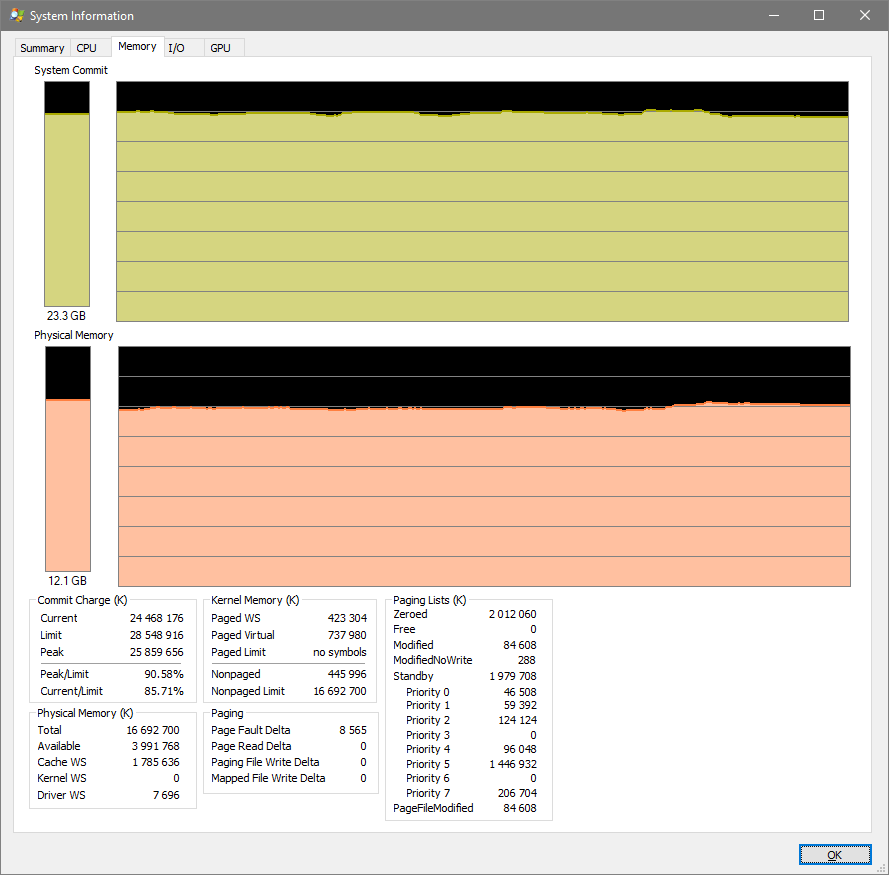Click the System Commit usage bar
889x875 pixels.
coord(67,193)
